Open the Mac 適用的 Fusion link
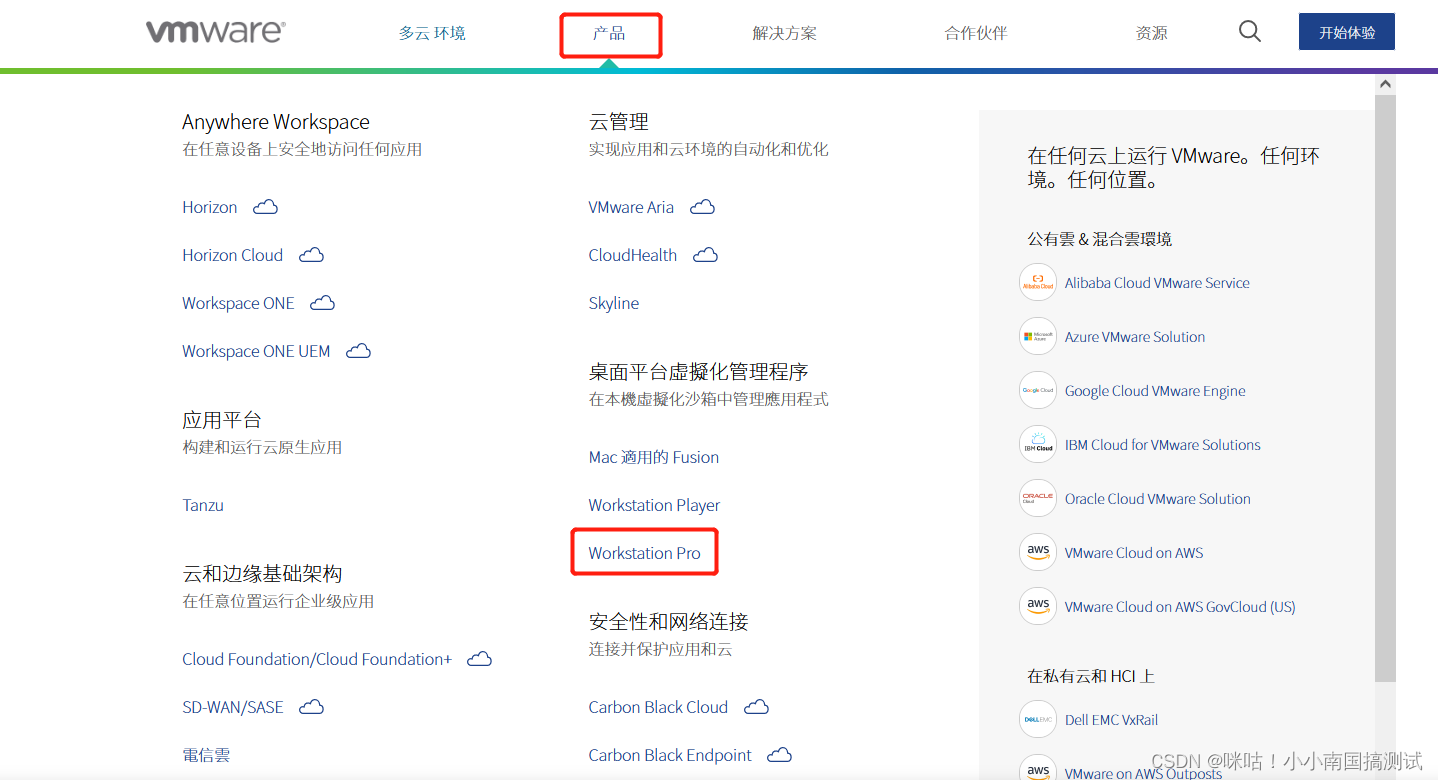The image size is (1438, 780). pyautogui.click(x=653, y=457)
